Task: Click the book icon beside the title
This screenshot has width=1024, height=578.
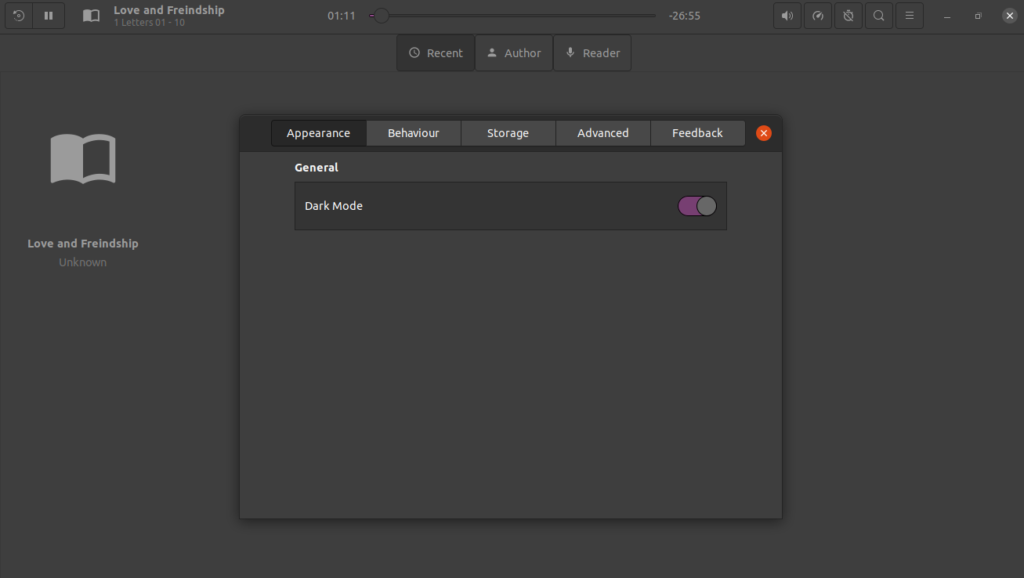Action: point(91,16)
